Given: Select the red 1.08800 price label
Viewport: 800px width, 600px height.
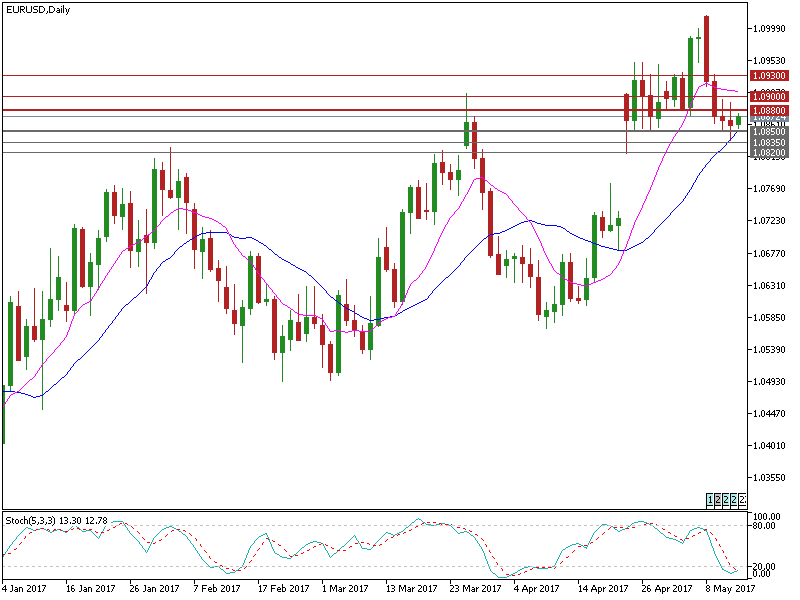Looking at the screenshot, I should coord(769,110).
